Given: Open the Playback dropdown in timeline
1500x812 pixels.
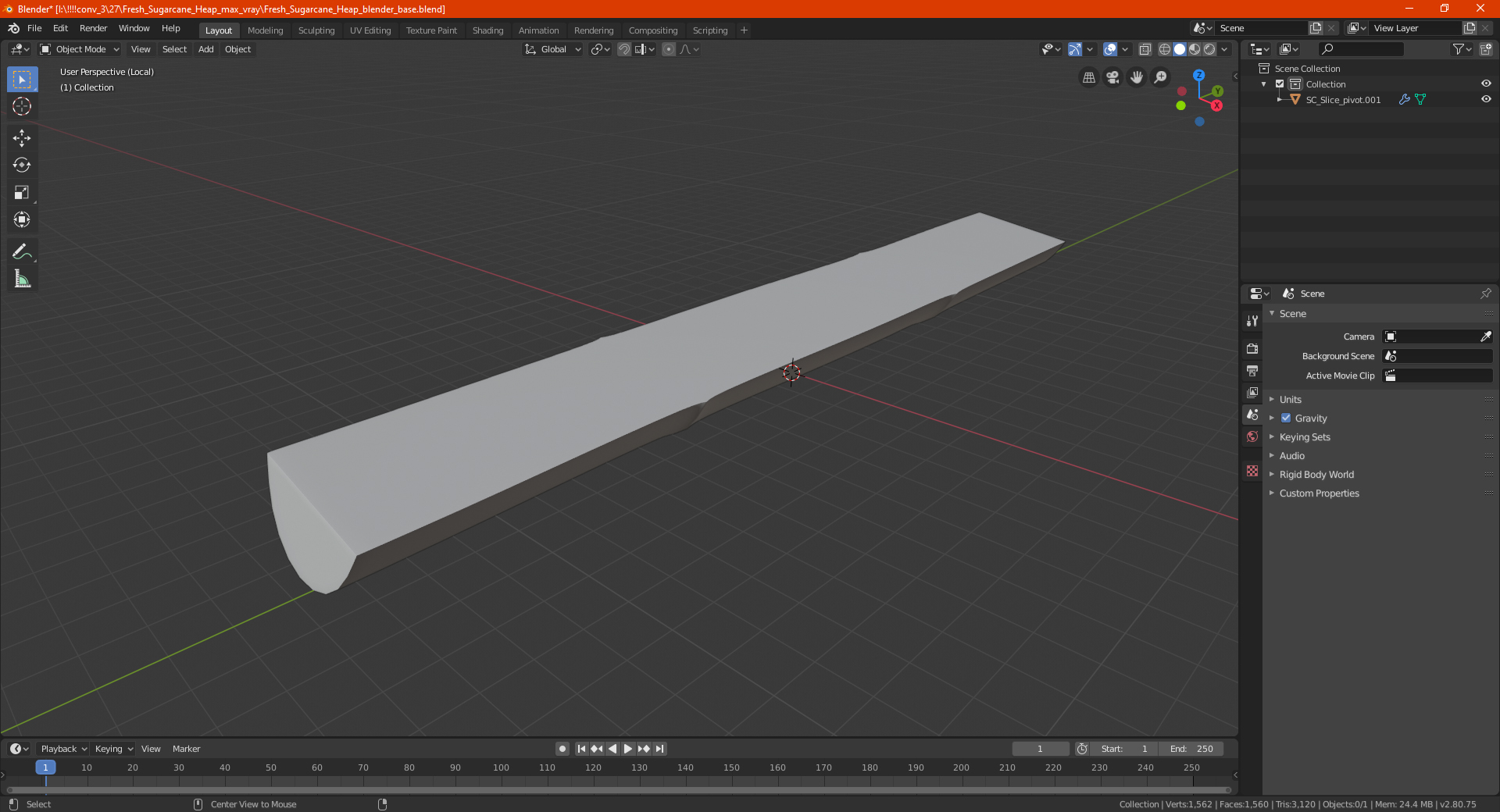Looking at the screenshot, I should coord(63,749).
